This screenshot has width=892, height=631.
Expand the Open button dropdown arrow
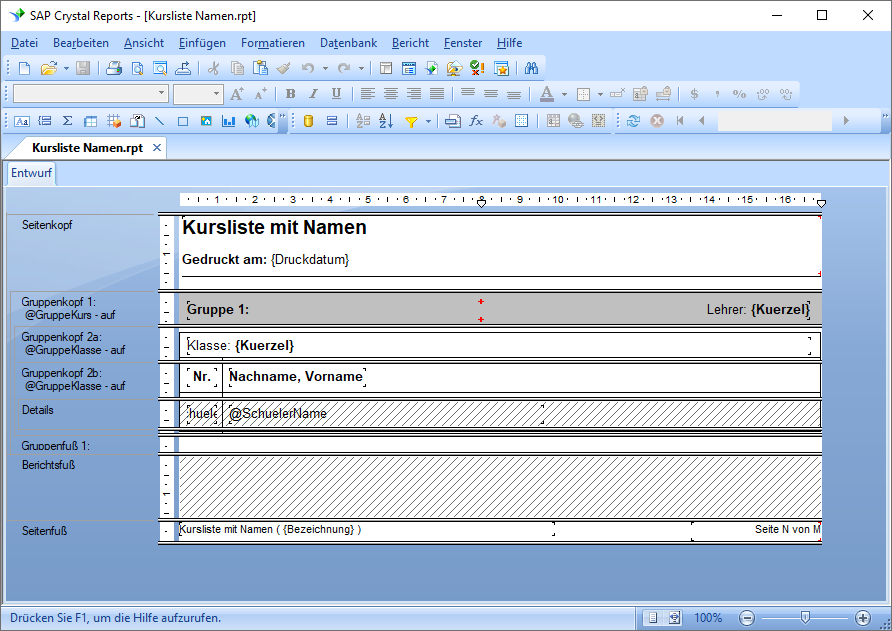click(66, 69)
